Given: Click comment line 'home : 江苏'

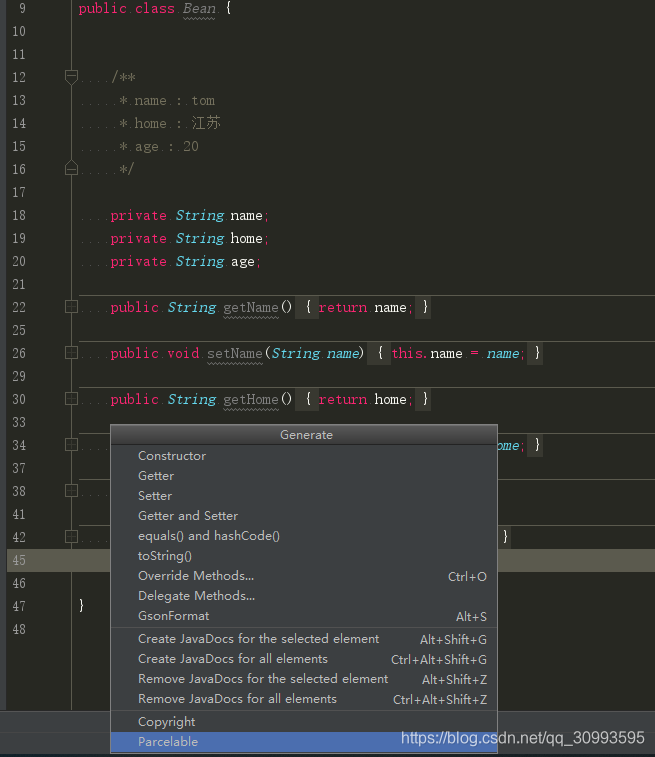Looking at the screenshot, I should (x=170, y=124).
